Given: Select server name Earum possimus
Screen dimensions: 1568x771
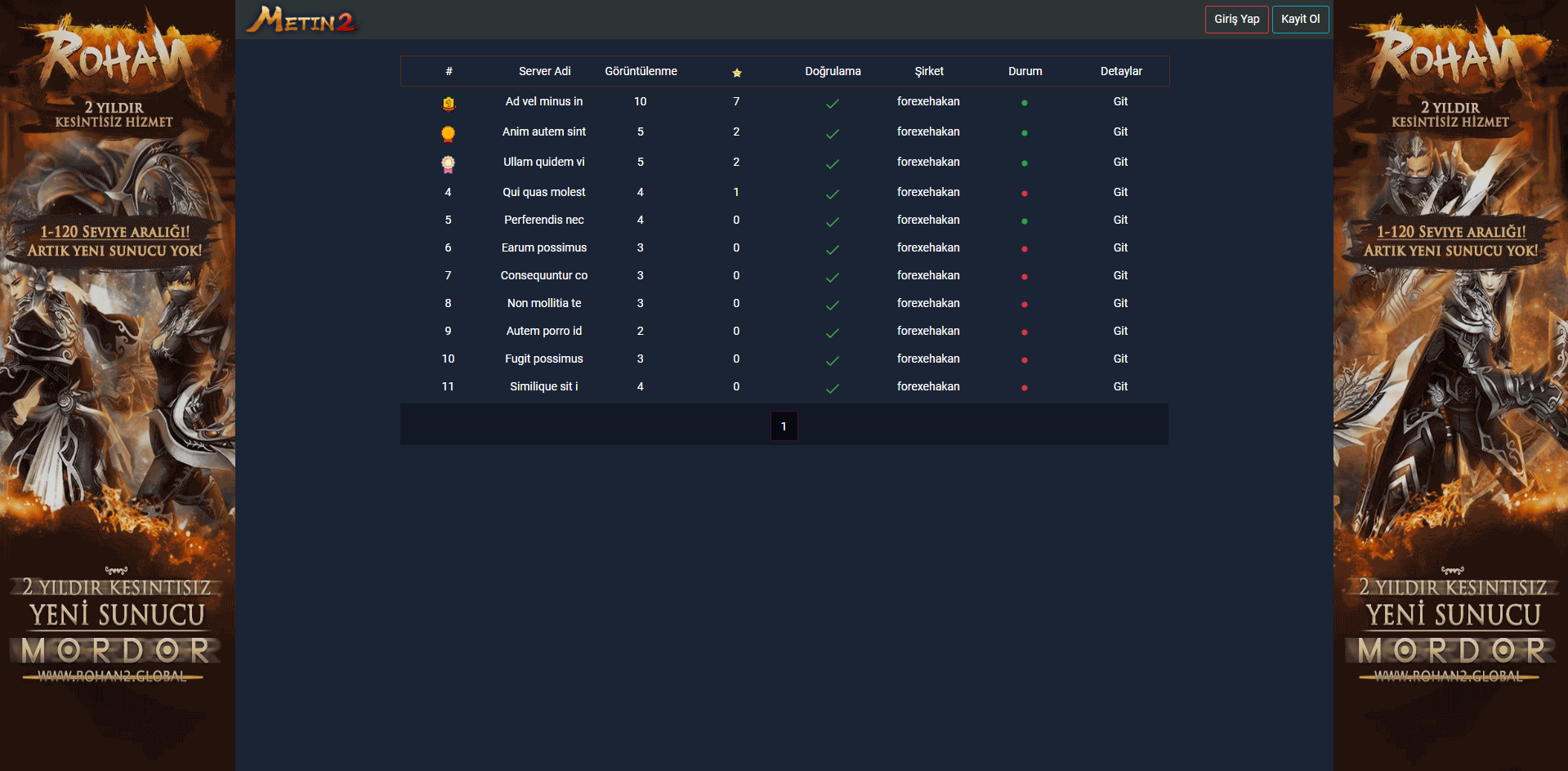Looking at the screenshot, I should coord(544,247).
